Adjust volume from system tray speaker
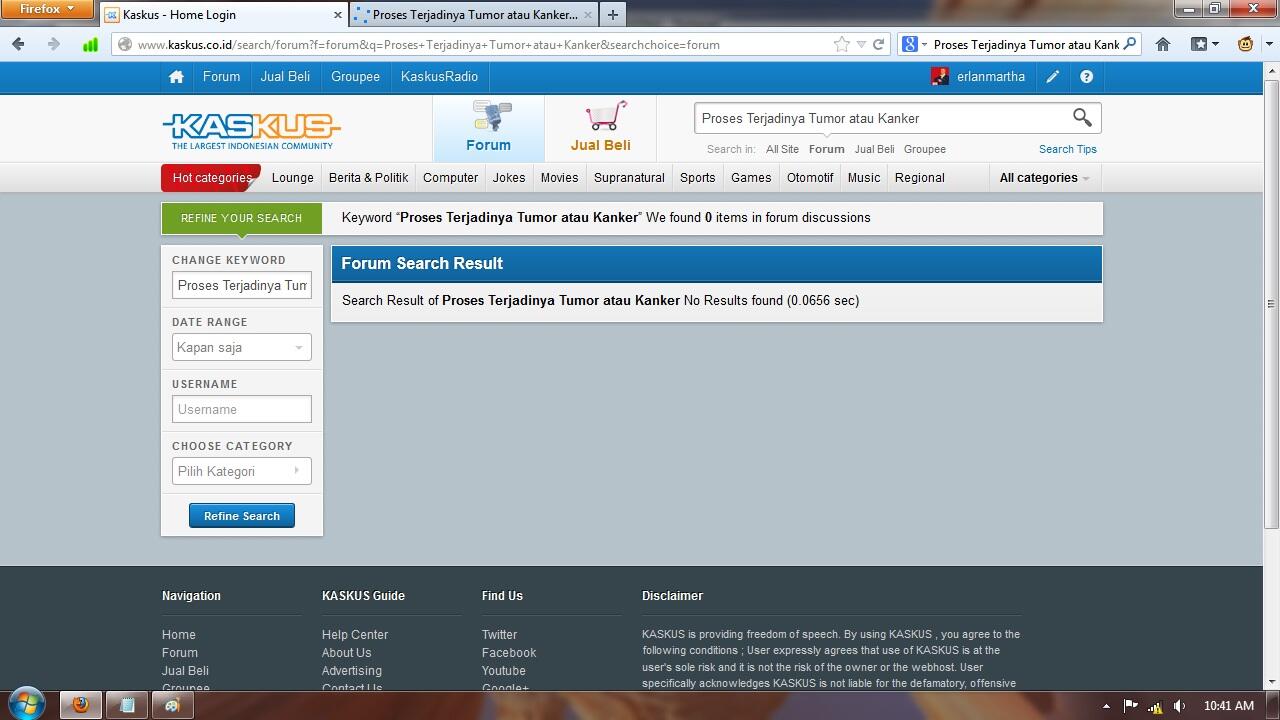This screenshot has height=720, width=1280. pos(1179,706)
